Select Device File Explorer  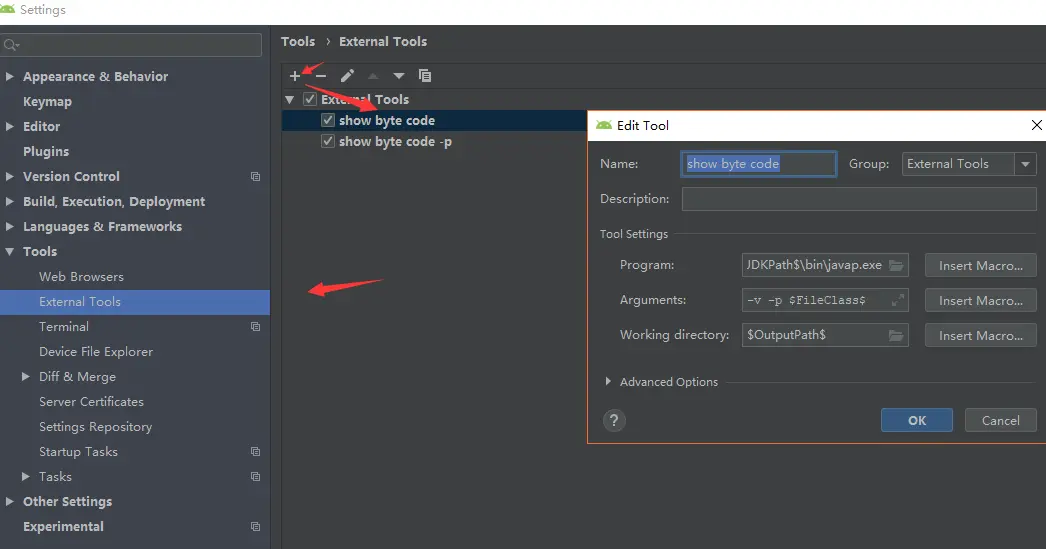point(96,352)
